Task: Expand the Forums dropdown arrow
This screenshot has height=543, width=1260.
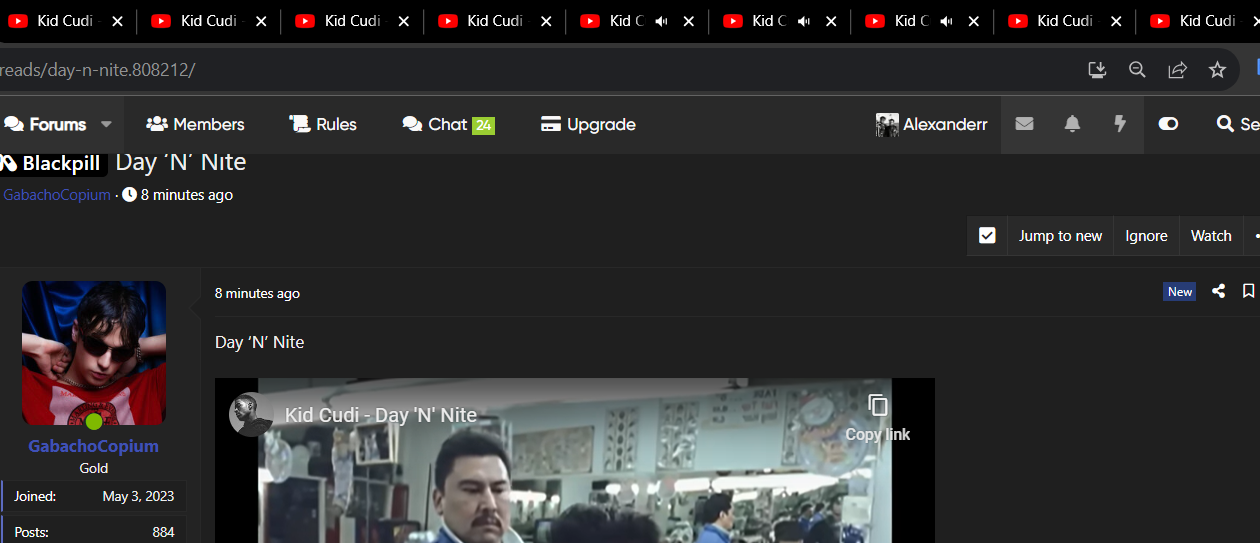Action: pos(106,124)
